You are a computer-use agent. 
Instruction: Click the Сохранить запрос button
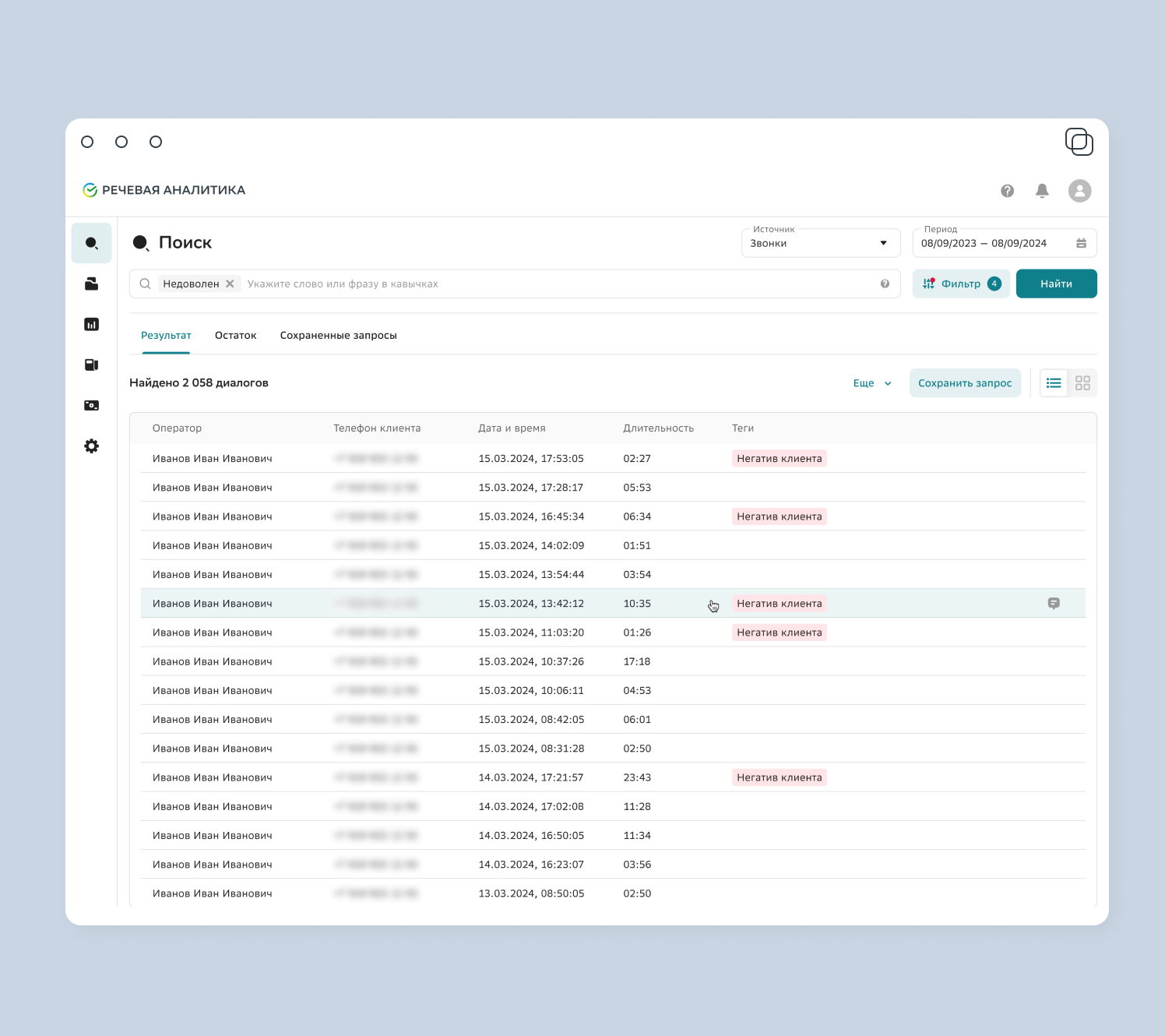coord(964,383)
